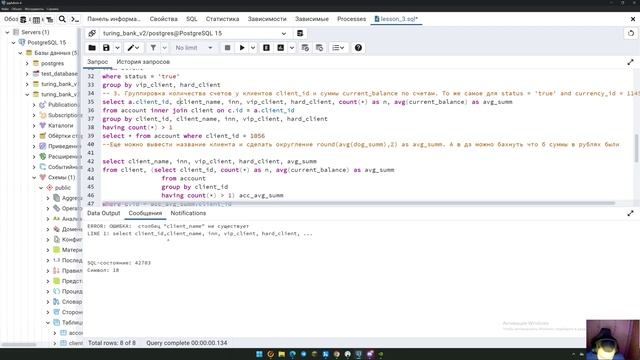Image resolution: width=640 pixels, height=360 pixels.
Task: Switch to the Зависимые tab
Action: click(x=312, y=19)
